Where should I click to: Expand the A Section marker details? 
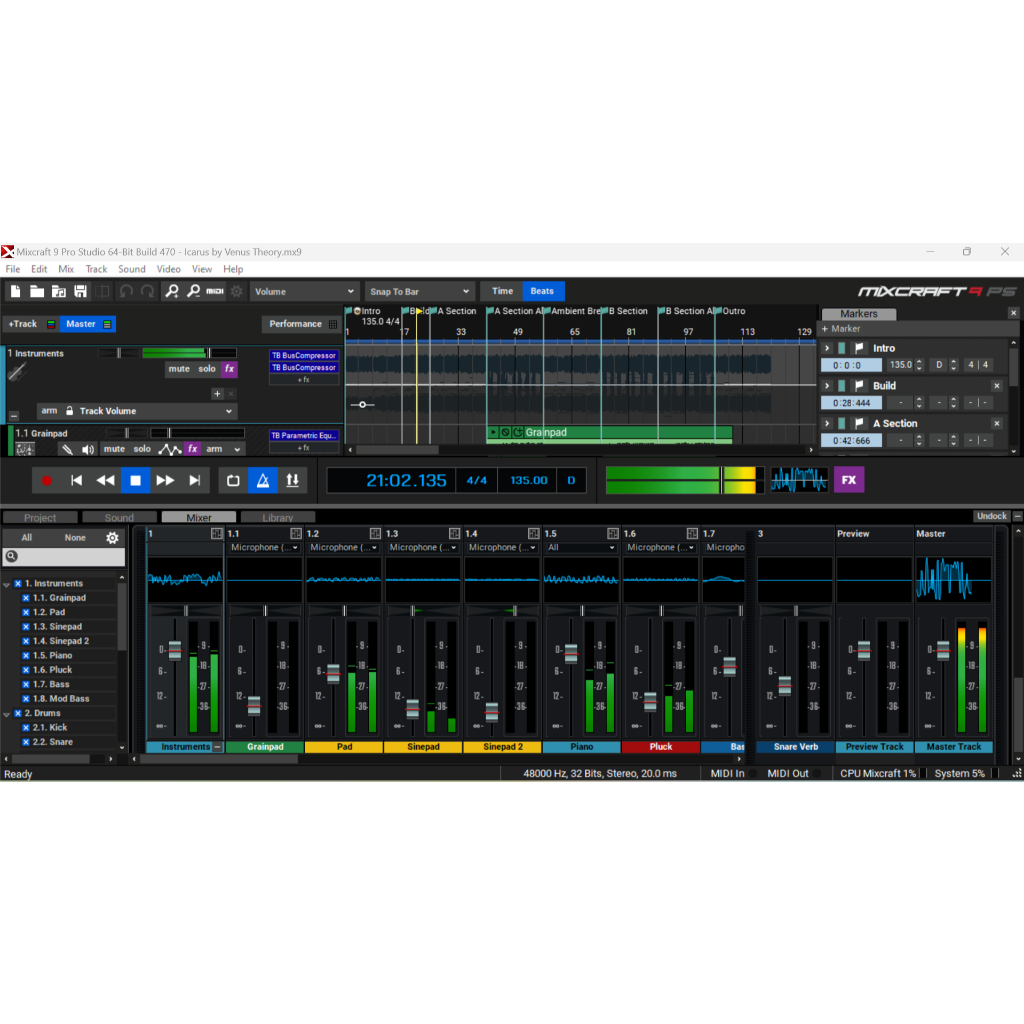tap(827, 424)
